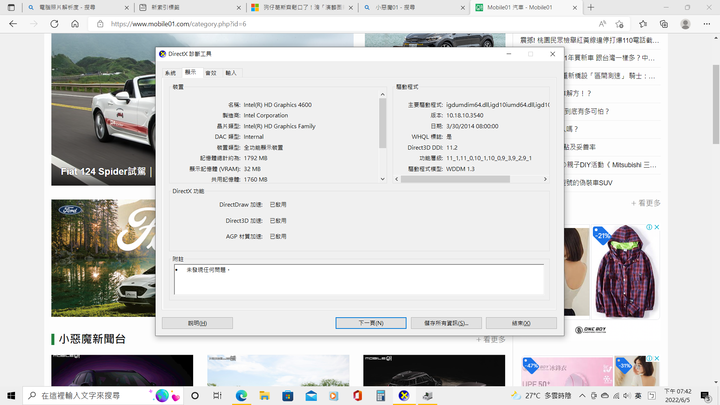Open the notification center icon
Screen dimensions: 720x405
705,395
